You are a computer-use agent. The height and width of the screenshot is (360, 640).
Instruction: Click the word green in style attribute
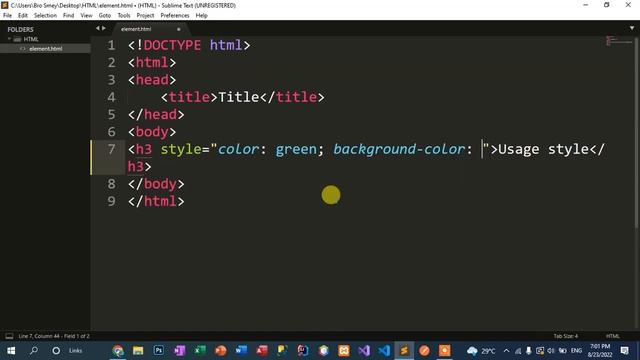[296, 149]
